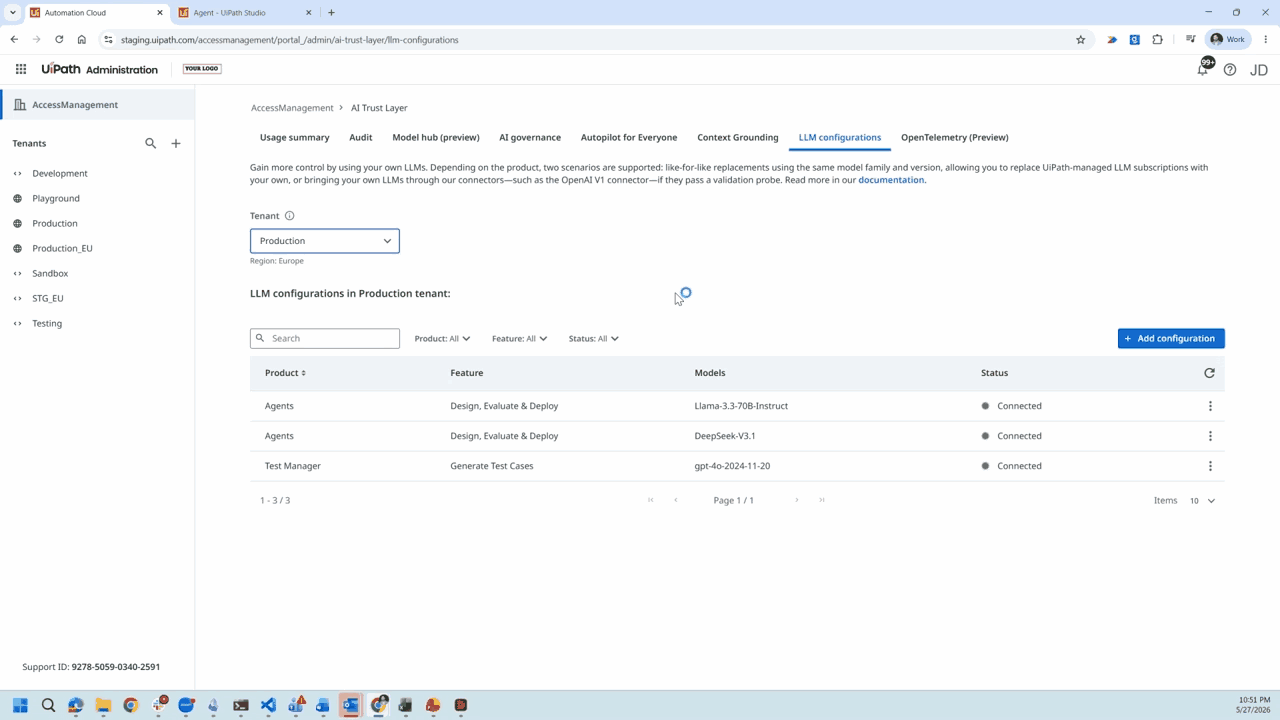
Task: Search tenants using the magnifier icon
Action: (151, 143)
